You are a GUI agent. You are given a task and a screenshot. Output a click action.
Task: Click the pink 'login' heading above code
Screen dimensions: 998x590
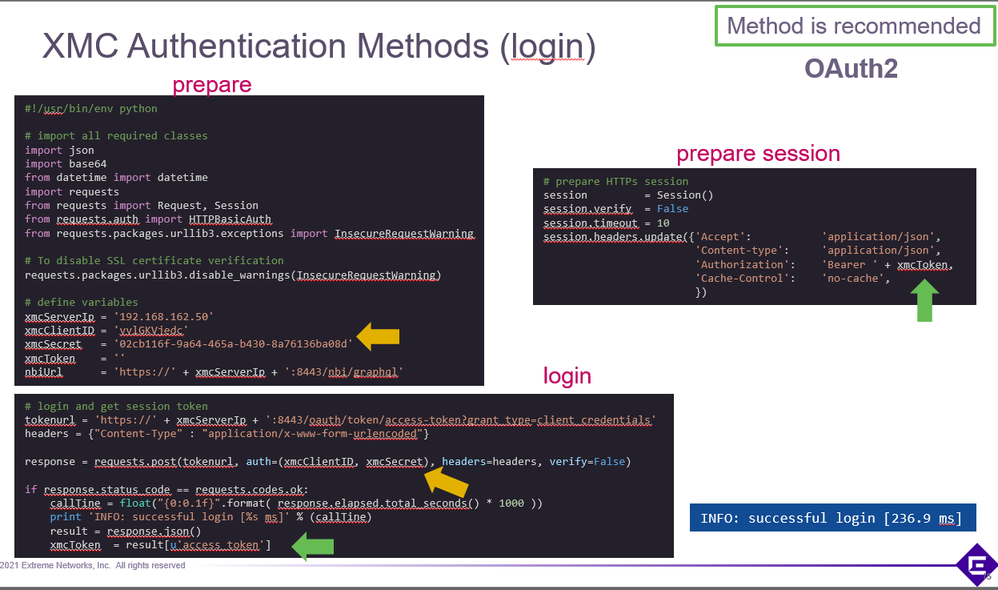click(567, 376)
